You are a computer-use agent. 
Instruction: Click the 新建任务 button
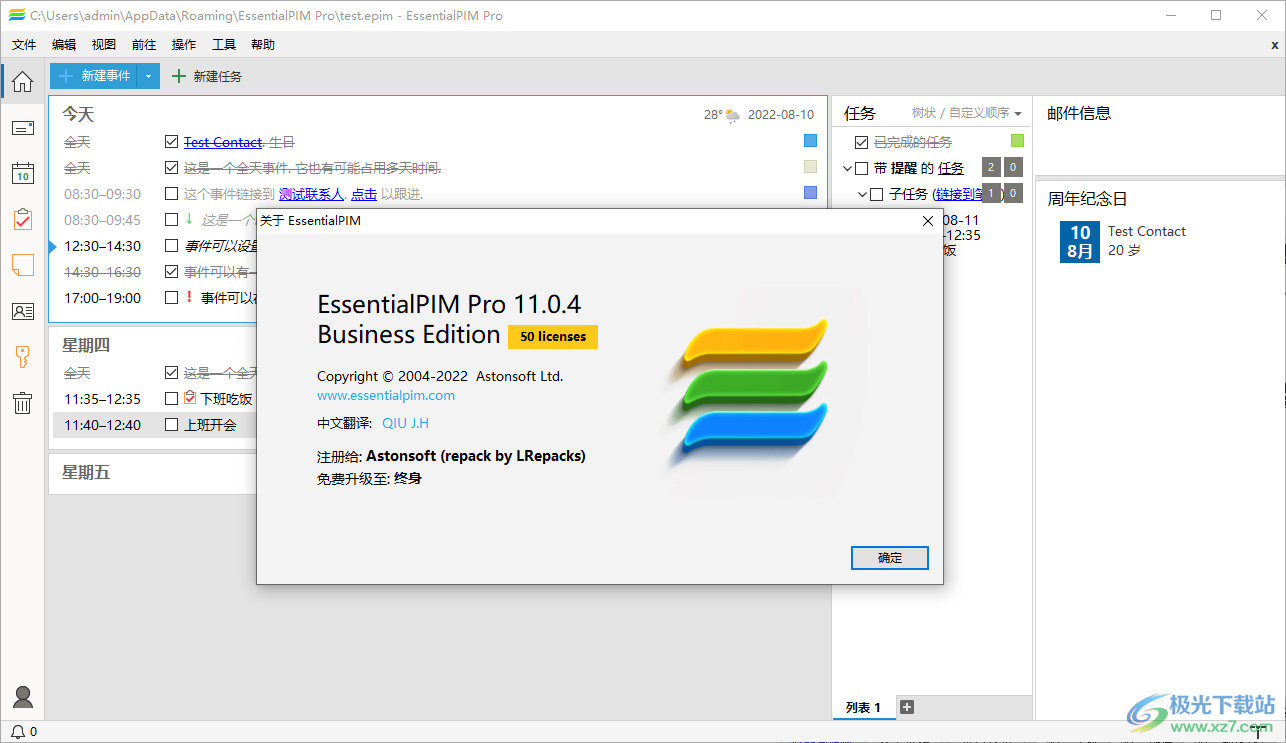[x=207, y=76]
